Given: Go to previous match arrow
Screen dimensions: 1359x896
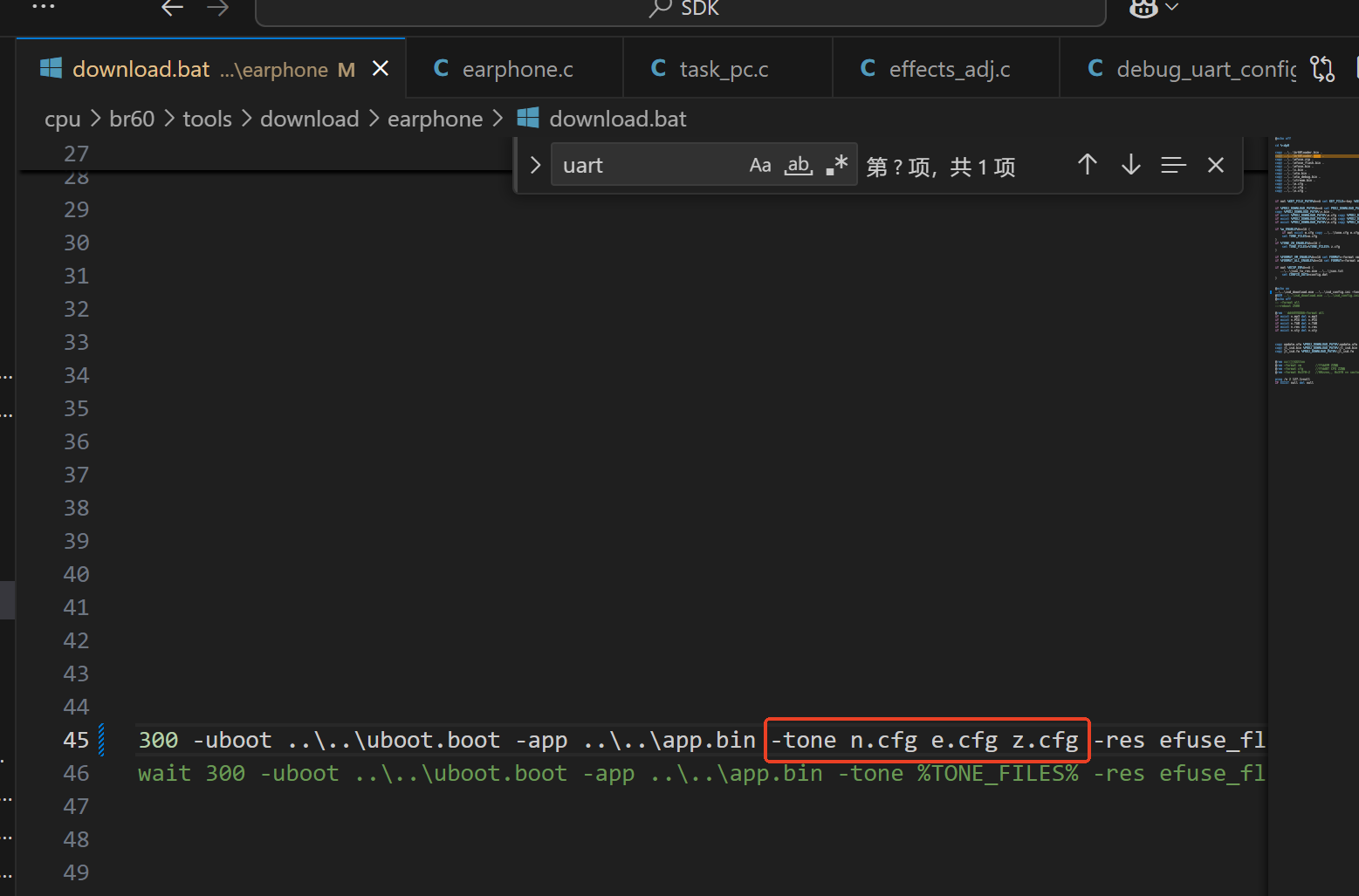Looking at the screenshot, I should pos(1088,165).
